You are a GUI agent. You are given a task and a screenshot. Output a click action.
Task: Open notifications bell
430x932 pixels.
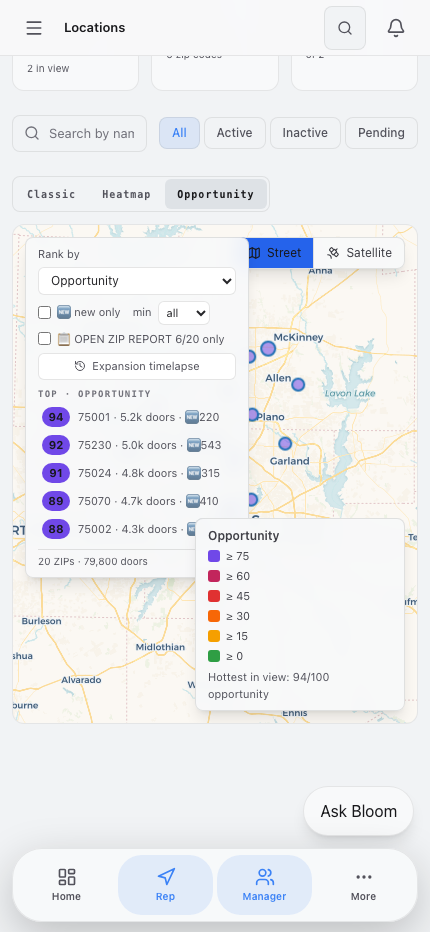point(396,28)
